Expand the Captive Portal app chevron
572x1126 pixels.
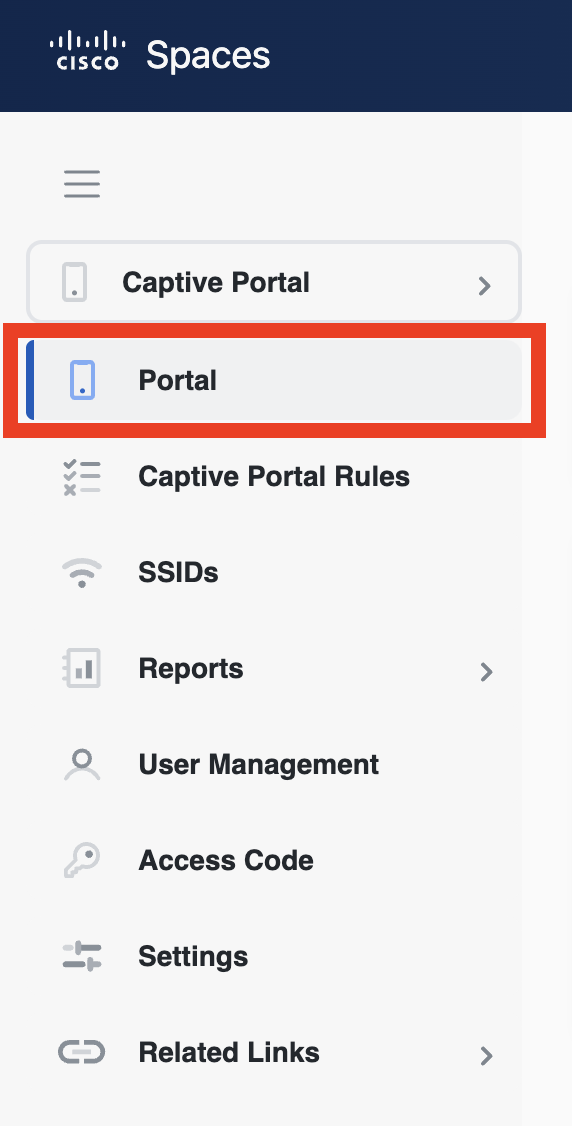coord(485,286)
